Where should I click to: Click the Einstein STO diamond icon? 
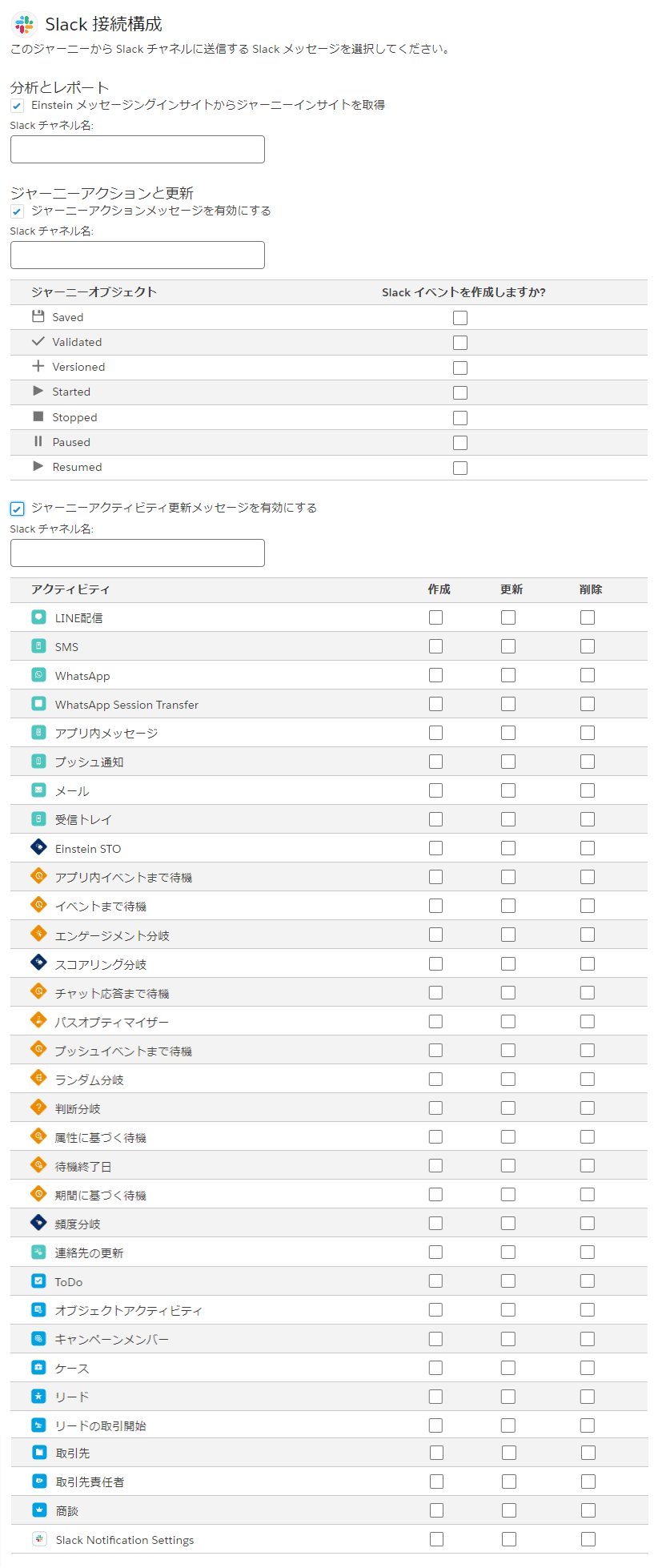point(38,846)
